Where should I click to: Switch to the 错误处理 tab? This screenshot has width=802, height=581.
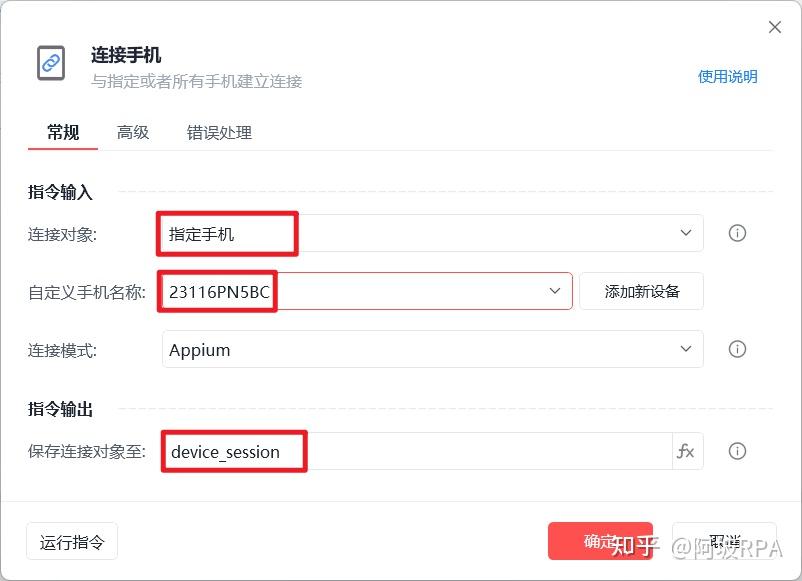tap(218, 131)
